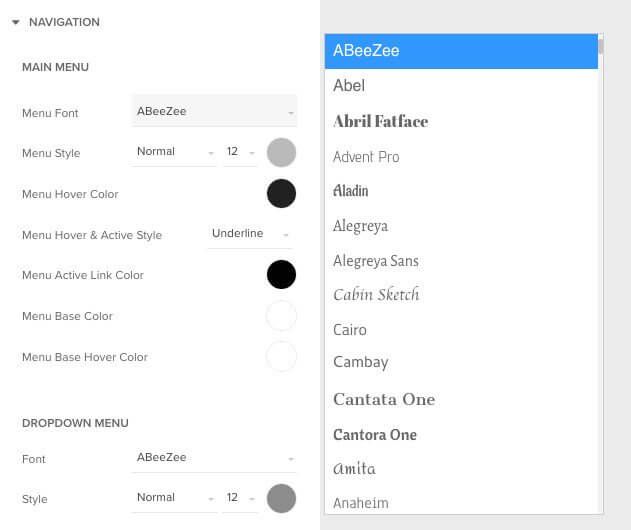Open the Dropdown Menu Font selector
The image size is (631, 530).
click(x=214, y=458)
